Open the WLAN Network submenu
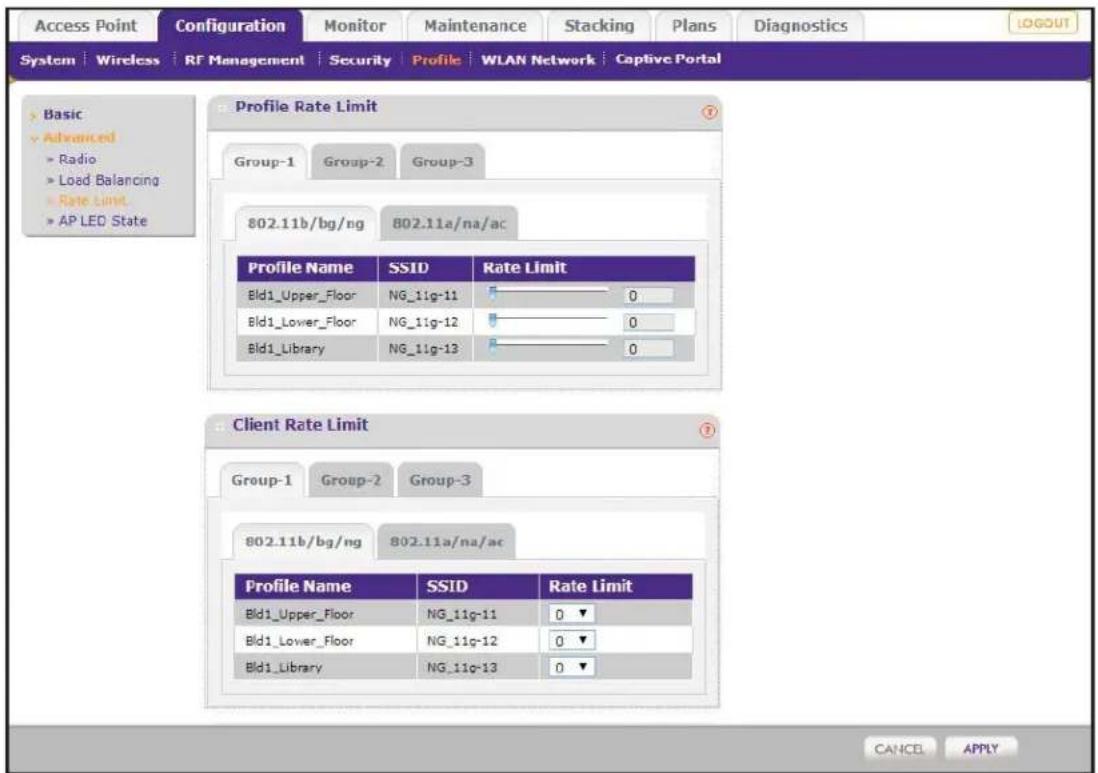Screen dimensions: 1098x773 538,60
